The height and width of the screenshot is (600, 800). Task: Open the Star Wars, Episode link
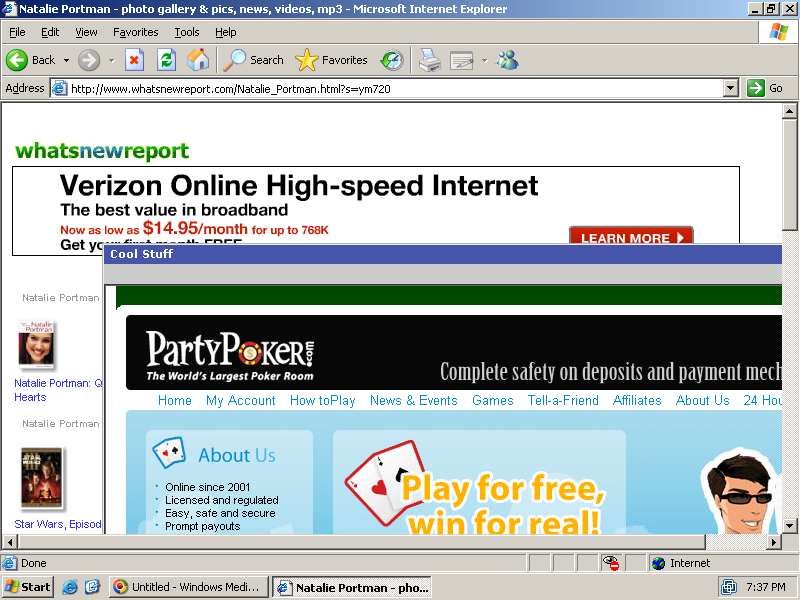[x=58, y=524]
